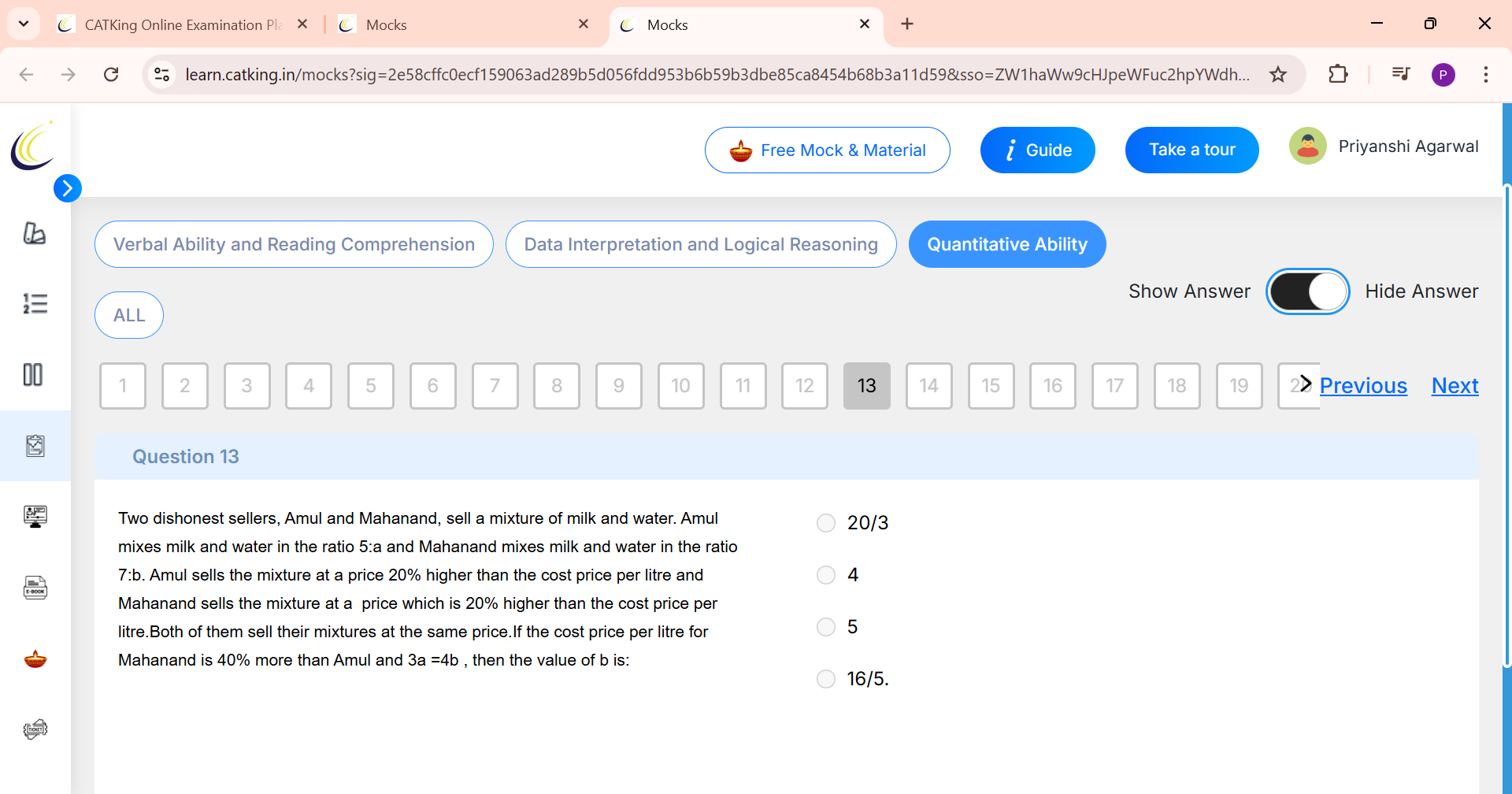Open a new browser tab
This screenshot has height=794, width=1512.
(907, 24)
